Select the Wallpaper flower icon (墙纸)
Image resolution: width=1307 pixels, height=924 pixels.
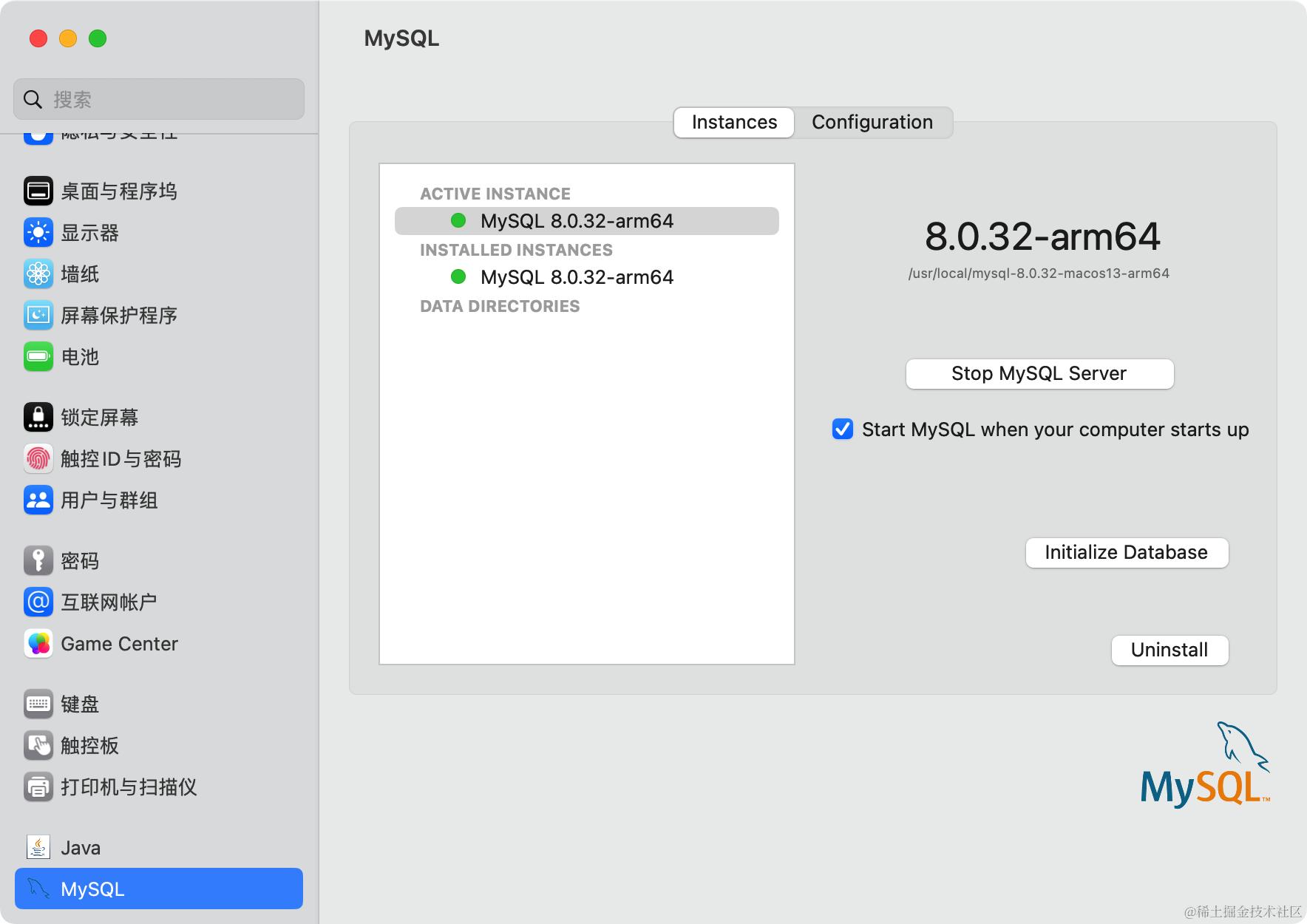pyautogui.click(x=38, y=274)
